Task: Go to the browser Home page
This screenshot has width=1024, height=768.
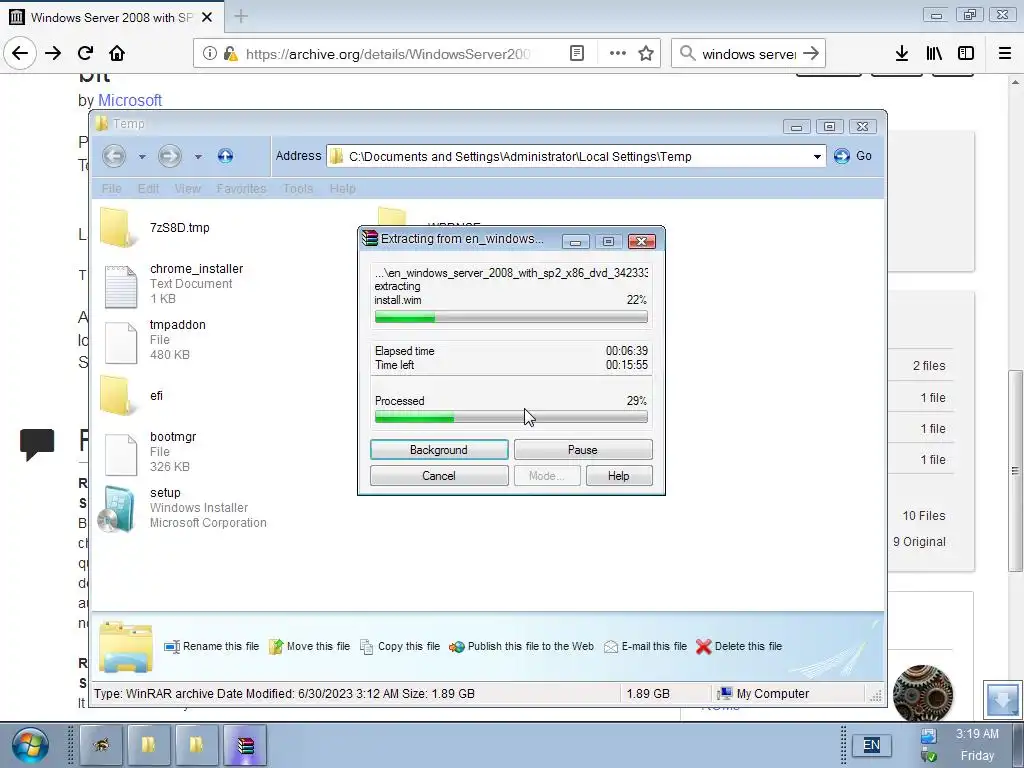Action: point(117,54)
